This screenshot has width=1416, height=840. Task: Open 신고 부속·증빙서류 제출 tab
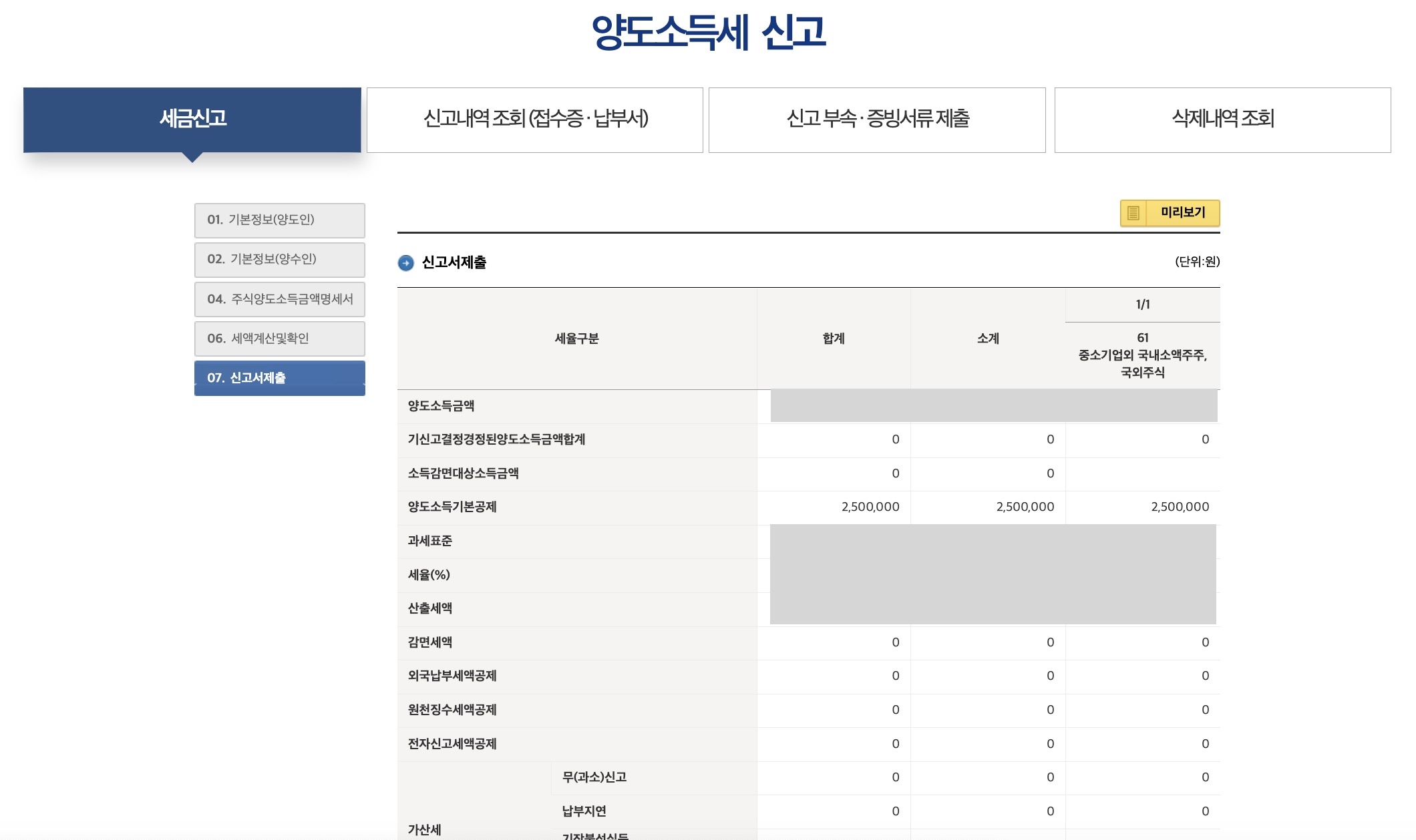coord(877,120)
